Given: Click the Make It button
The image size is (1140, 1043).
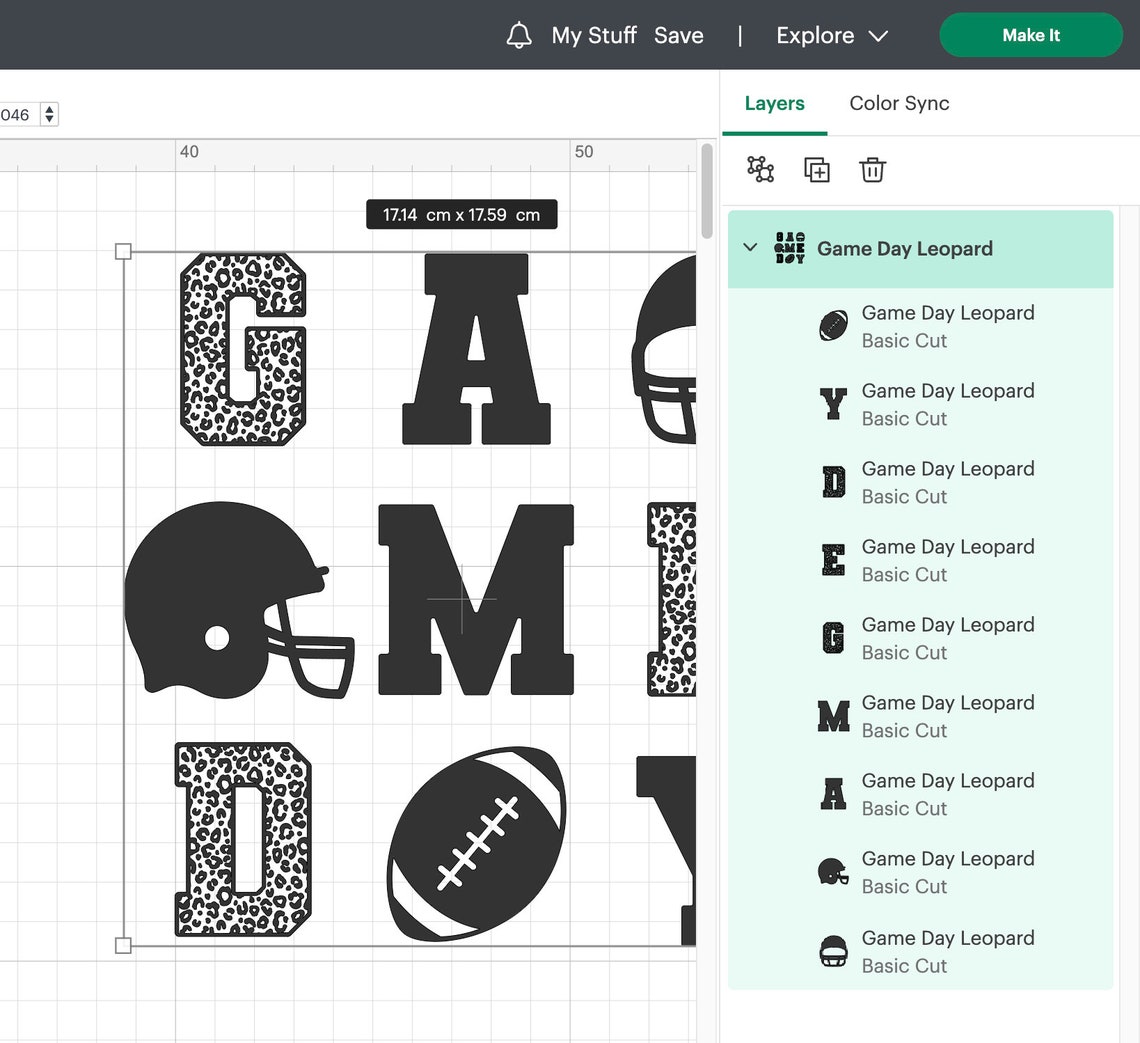Looking at the screenshot, I should pyautogui.click(x=1031, y=34).
